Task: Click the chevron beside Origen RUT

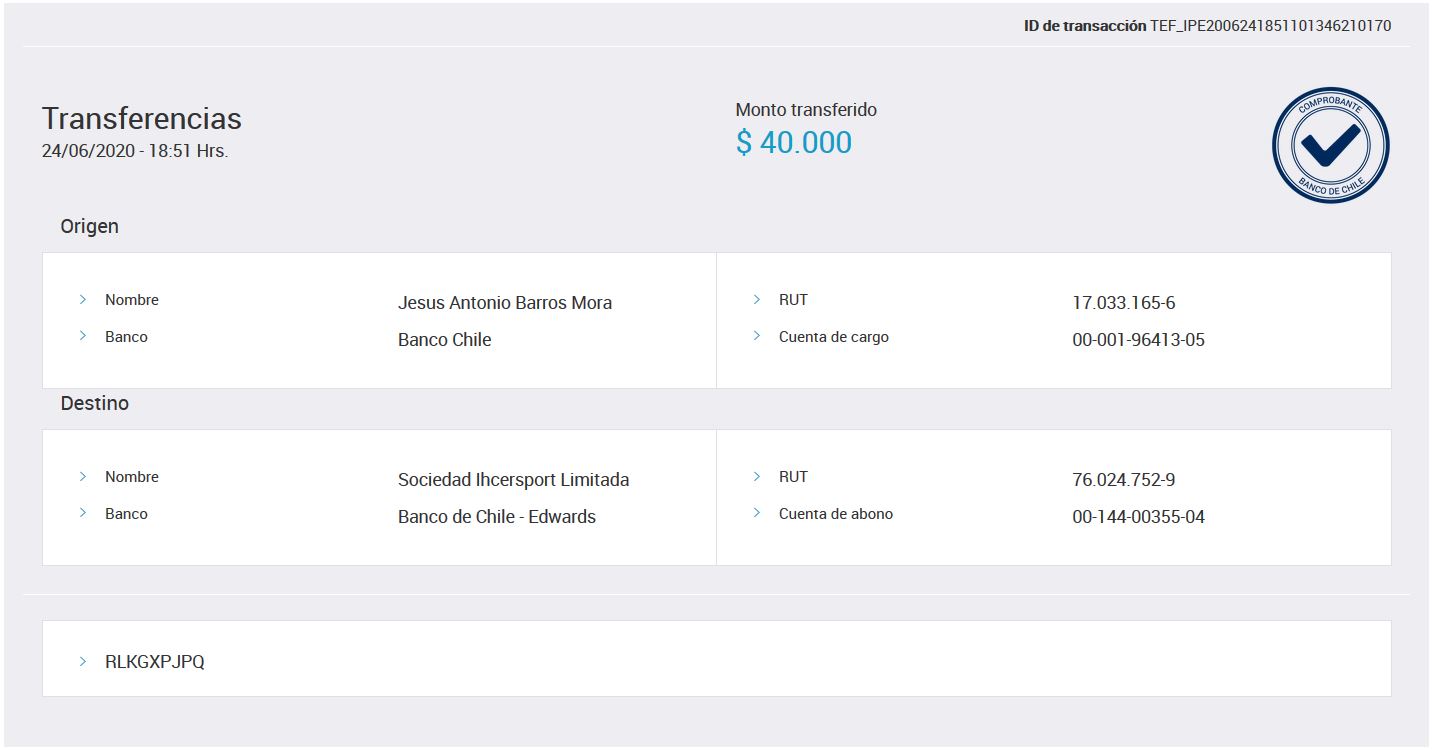Action: click(757, 299)
